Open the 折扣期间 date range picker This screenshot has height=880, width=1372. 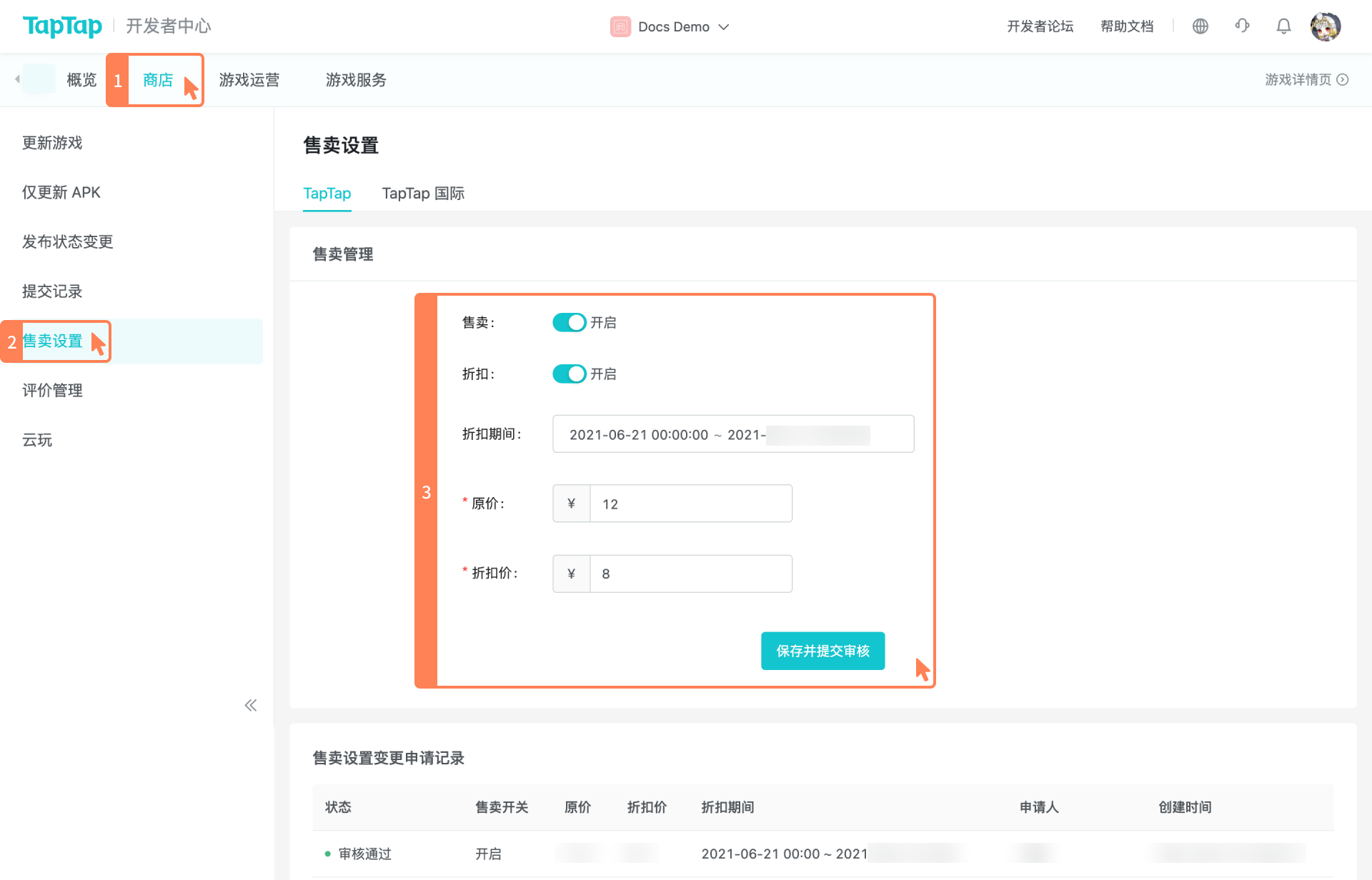tap(732, 434)
